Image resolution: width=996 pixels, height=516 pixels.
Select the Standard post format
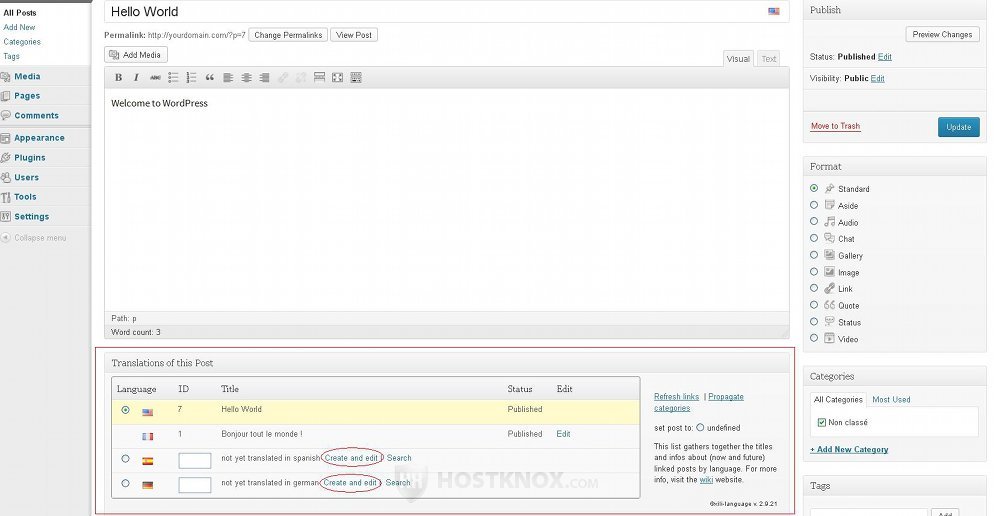click(814, 189)
